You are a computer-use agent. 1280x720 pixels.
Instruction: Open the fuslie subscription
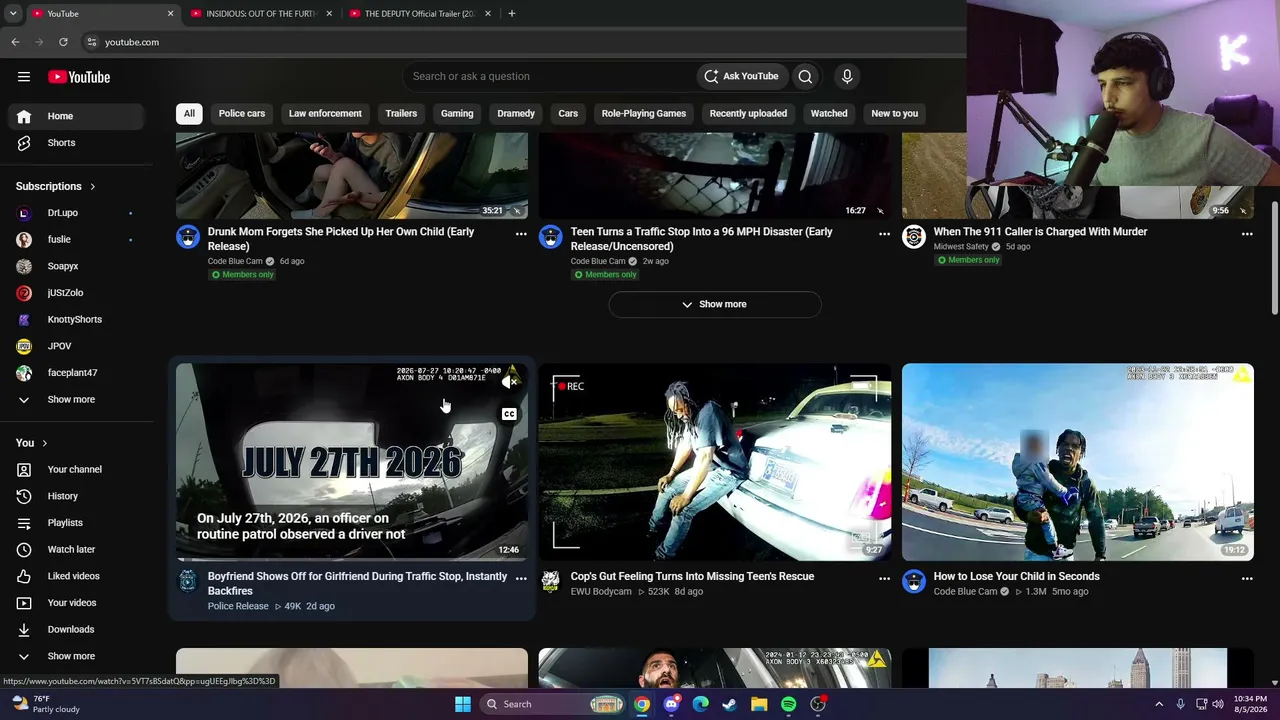coord(77,239)
